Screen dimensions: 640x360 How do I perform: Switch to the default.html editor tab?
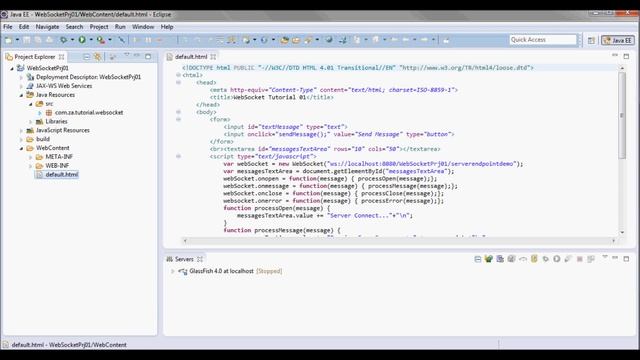[x=191, y=57]
